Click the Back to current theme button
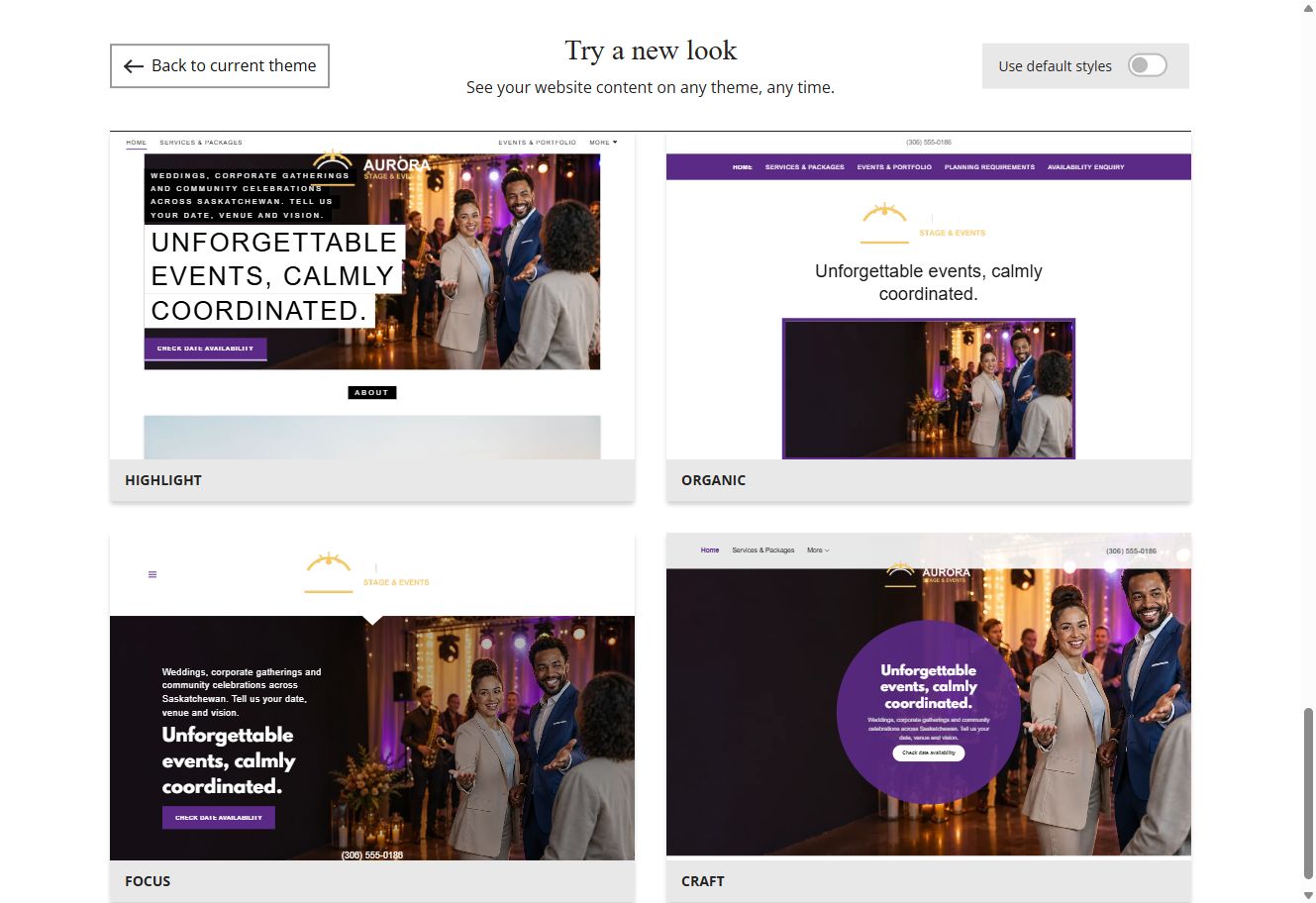Screen dimensions: 1316x903 [220, 66]
